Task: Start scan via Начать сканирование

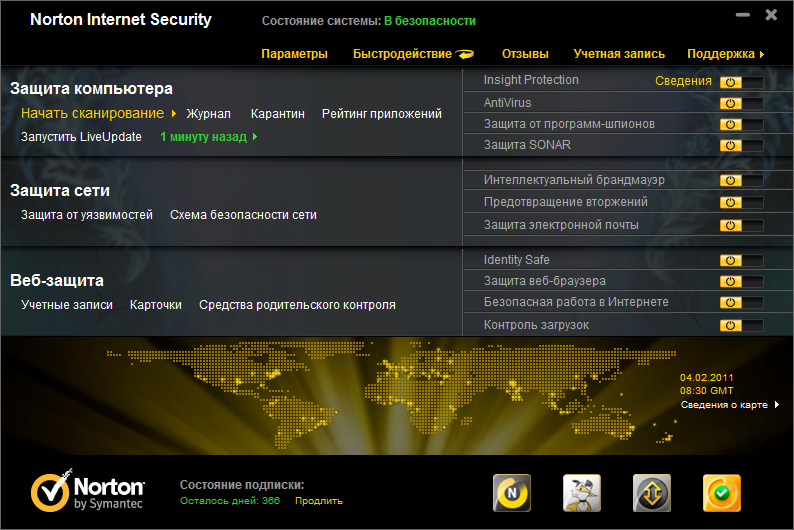Action: (x=92, y=113)
